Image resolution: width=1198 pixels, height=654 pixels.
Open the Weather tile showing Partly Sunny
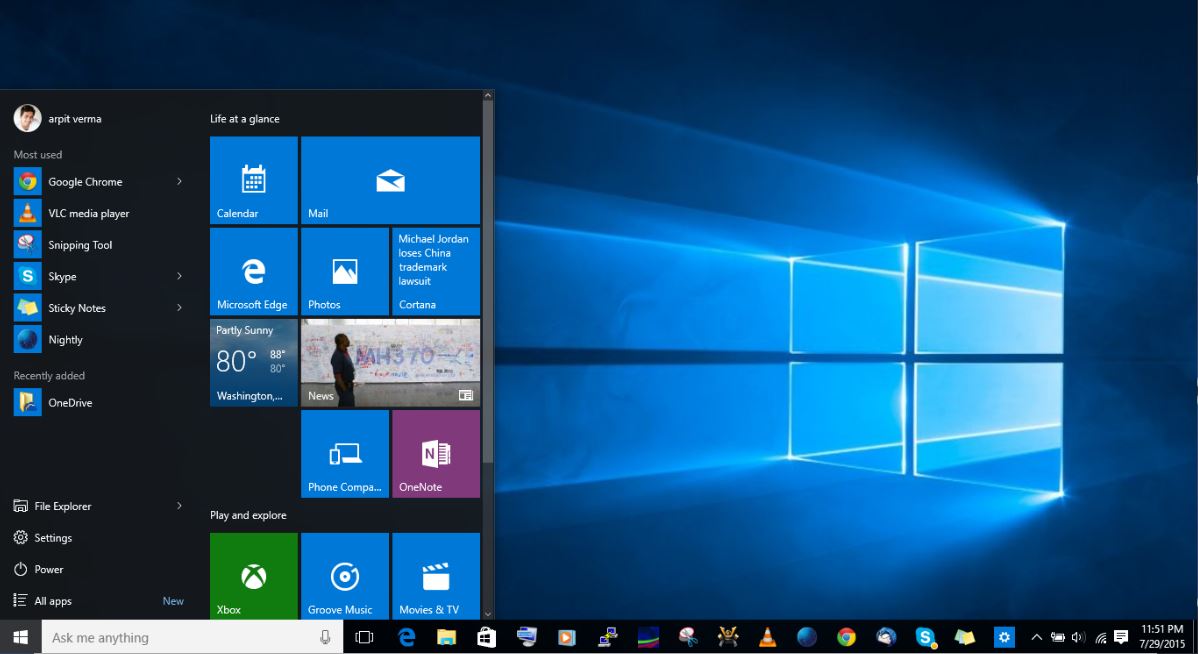pyautogui.click(x=253, y=362)
